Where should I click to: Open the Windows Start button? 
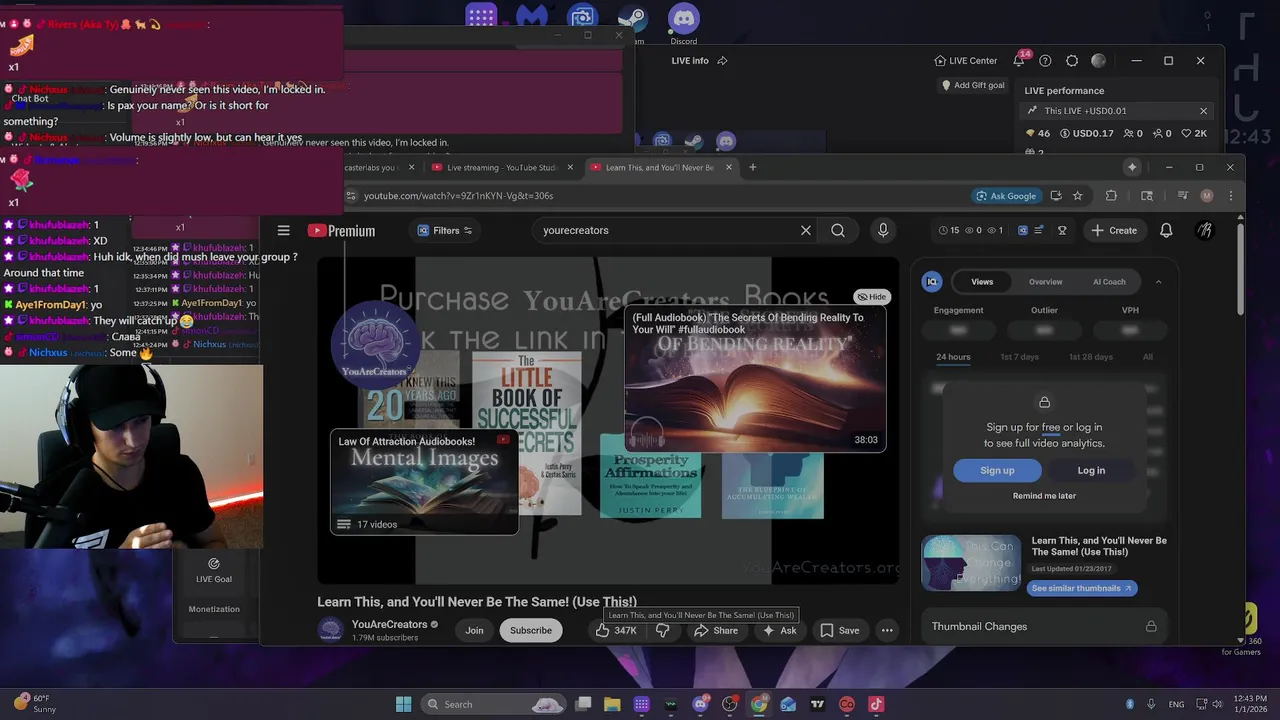point(403,704)
